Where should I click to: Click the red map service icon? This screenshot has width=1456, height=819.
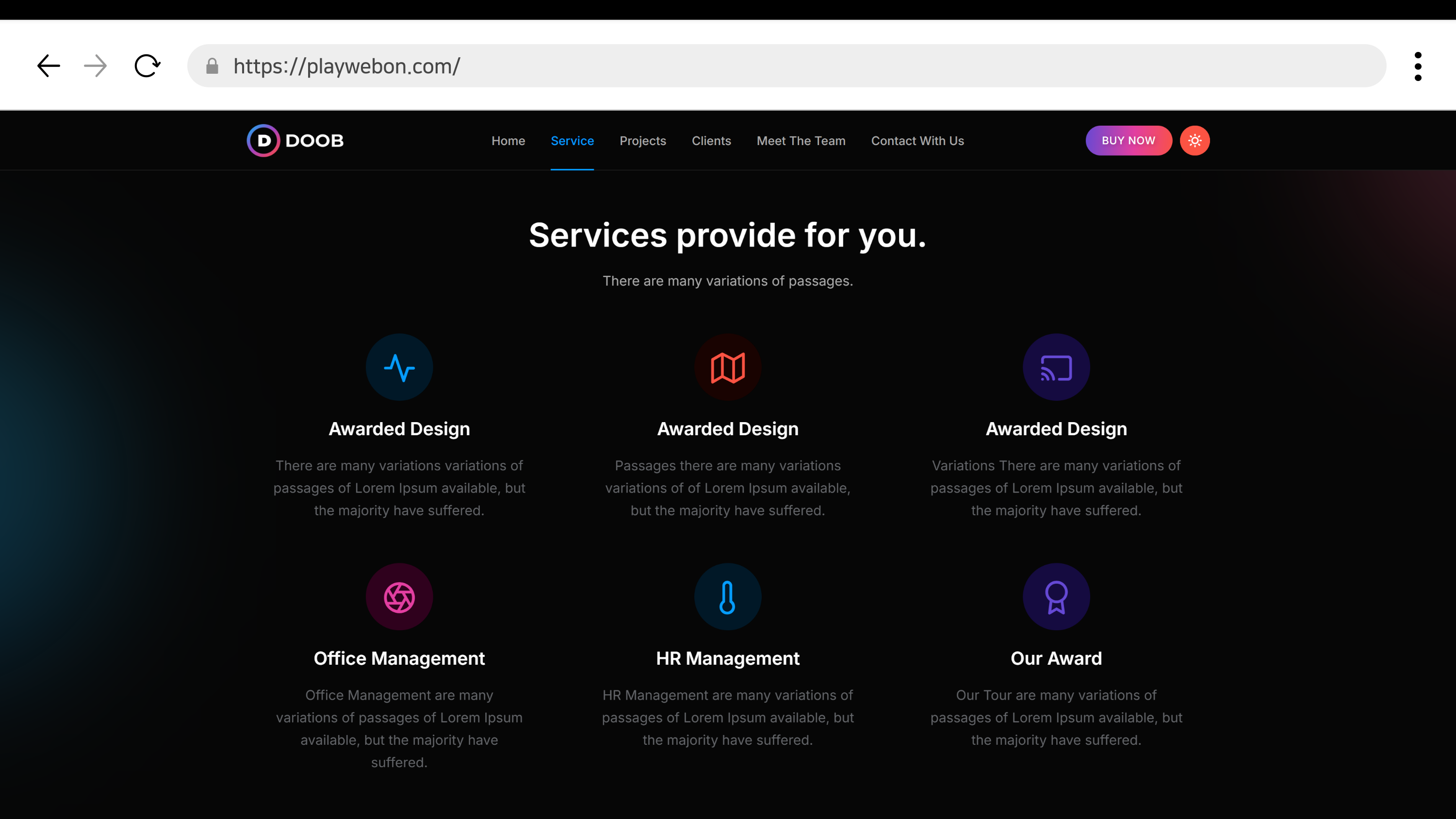click(727, 367)
